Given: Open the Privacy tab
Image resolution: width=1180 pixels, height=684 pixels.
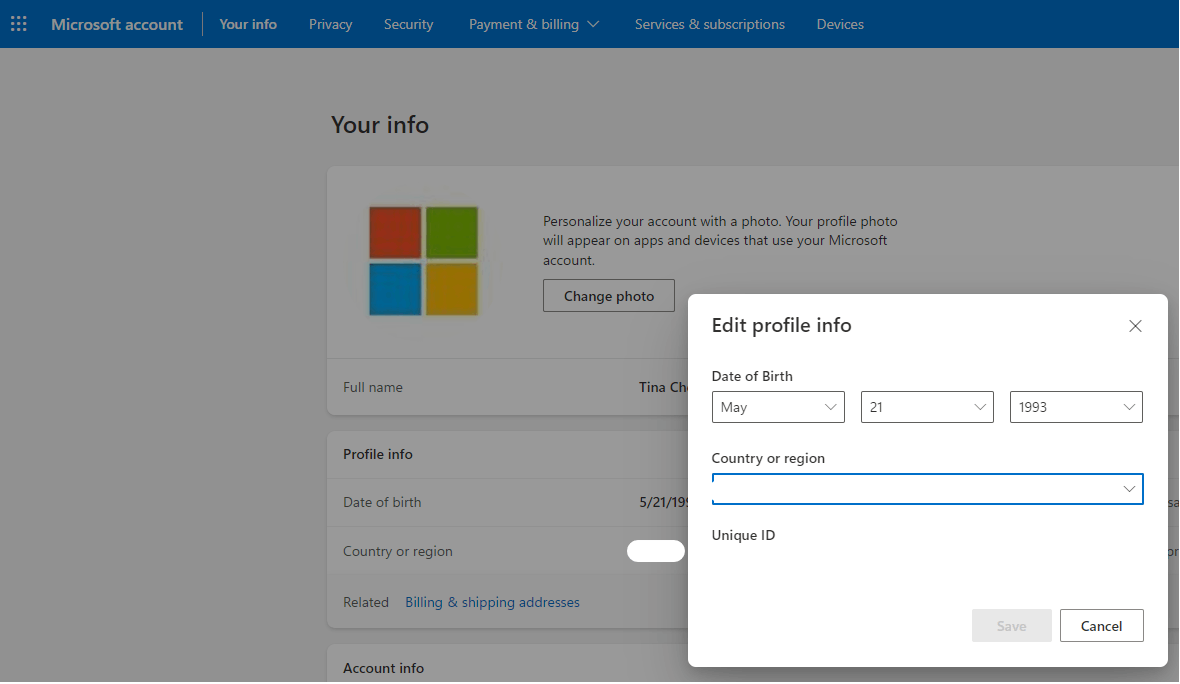Looking at the screenshot, I should tap(330, 24).
